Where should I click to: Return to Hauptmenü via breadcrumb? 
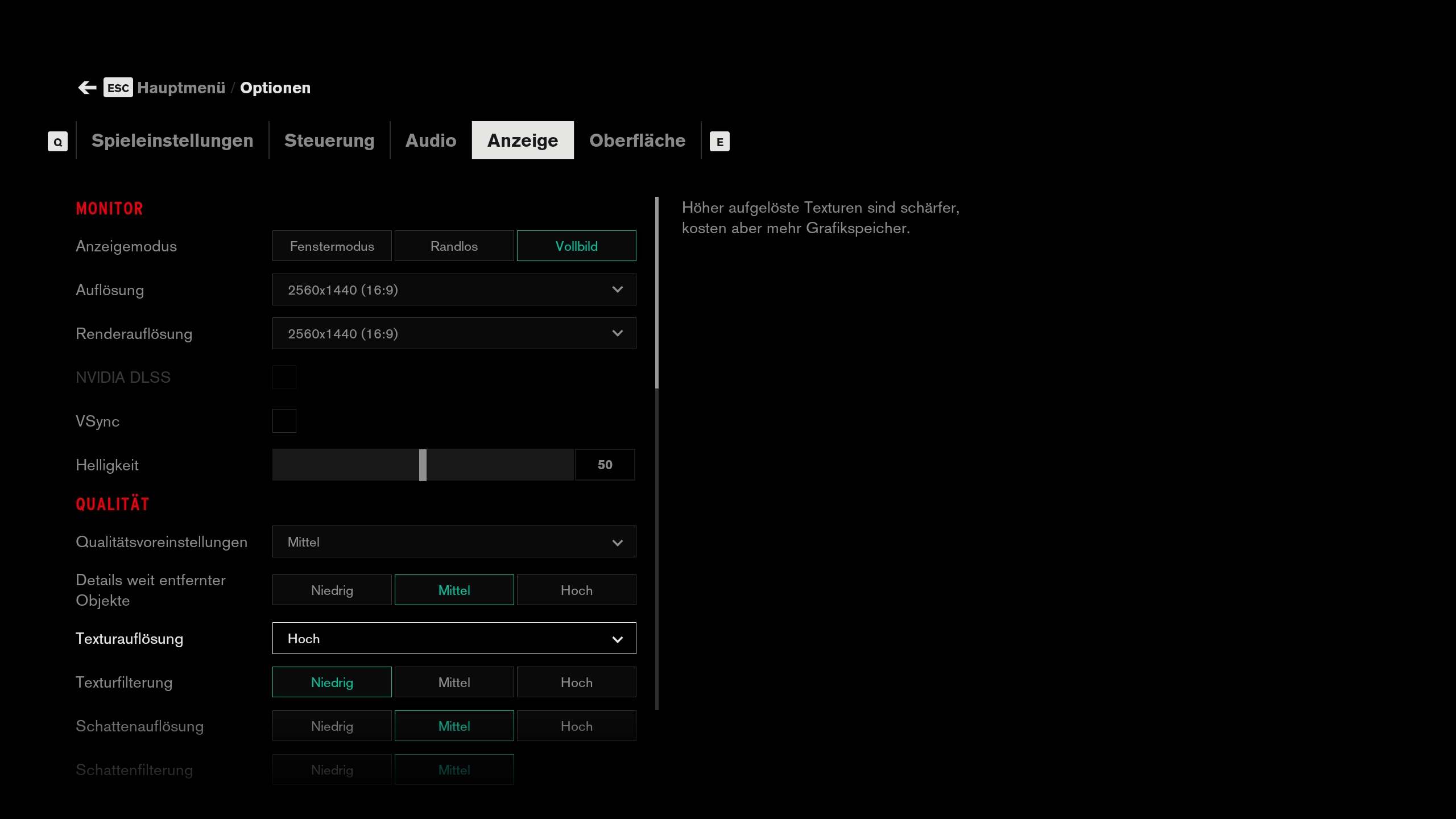181,88
